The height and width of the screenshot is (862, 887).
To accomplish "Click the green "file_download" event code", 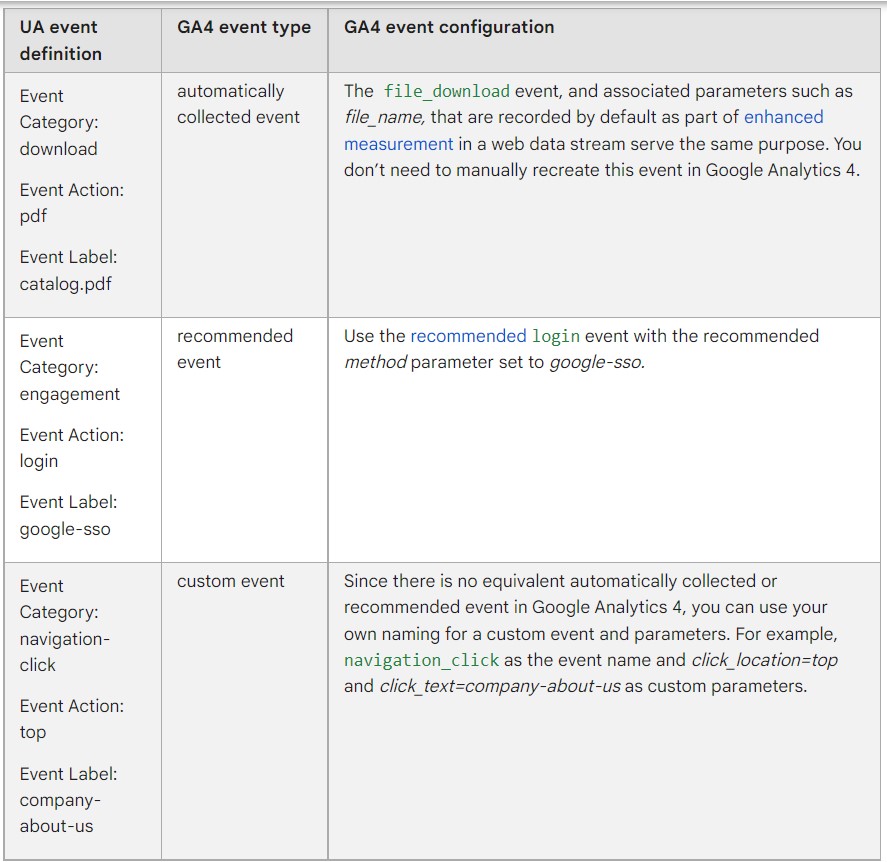I will coord(447,91).
